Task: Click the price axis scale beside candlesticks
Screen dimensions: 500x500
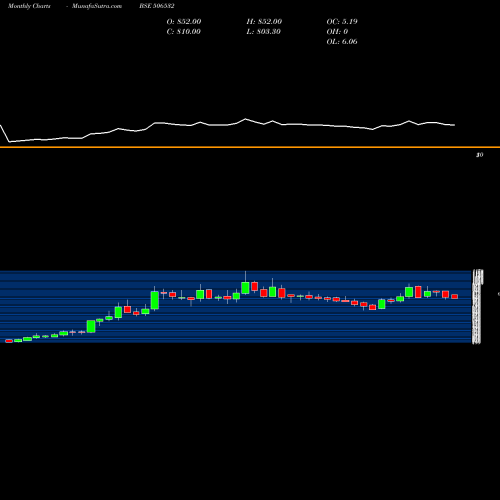Action: pos(477,307)
